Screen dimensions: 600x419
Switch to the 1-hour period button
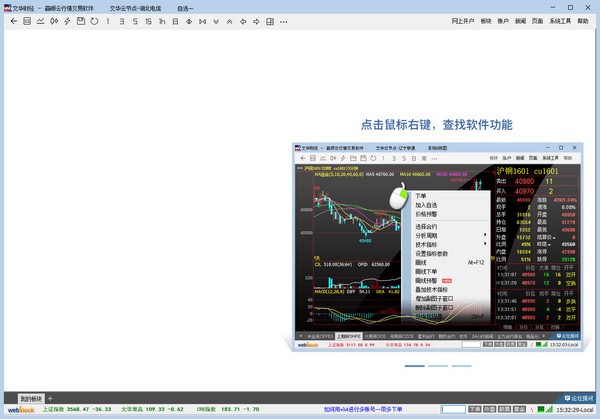point(162,21)
